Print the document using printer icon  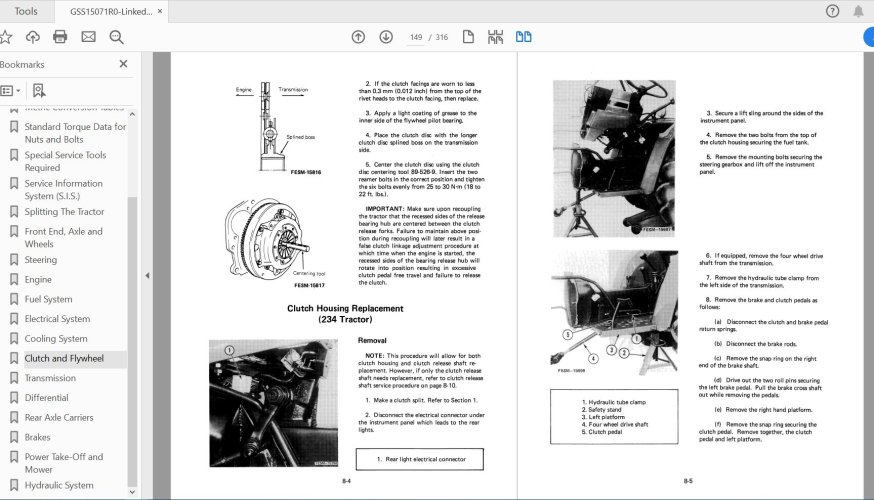click(60, 37)
